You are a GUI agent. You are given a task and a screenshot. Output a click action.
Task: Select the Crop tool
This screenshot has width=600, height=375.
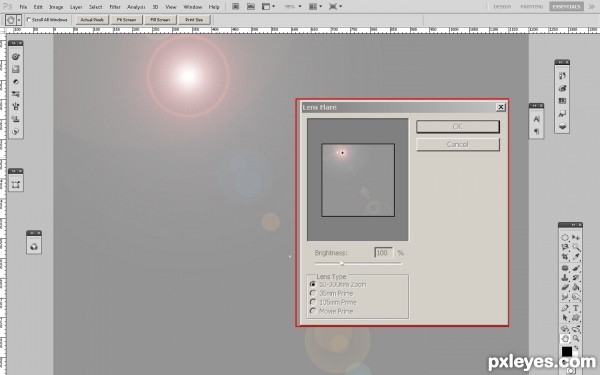click(565, 257)
